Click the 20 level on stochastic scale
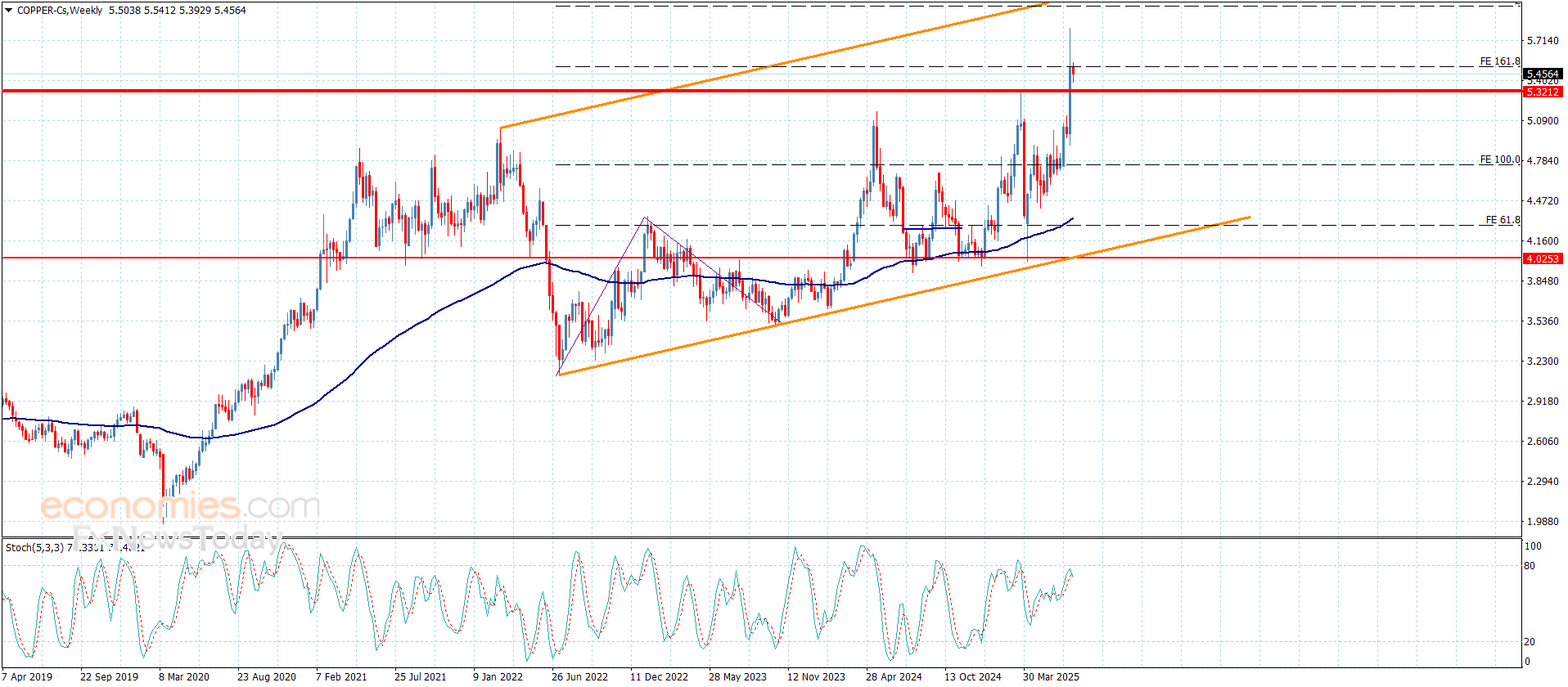1568x687 pixels. pyautogui.click(x=1530, y=642)
